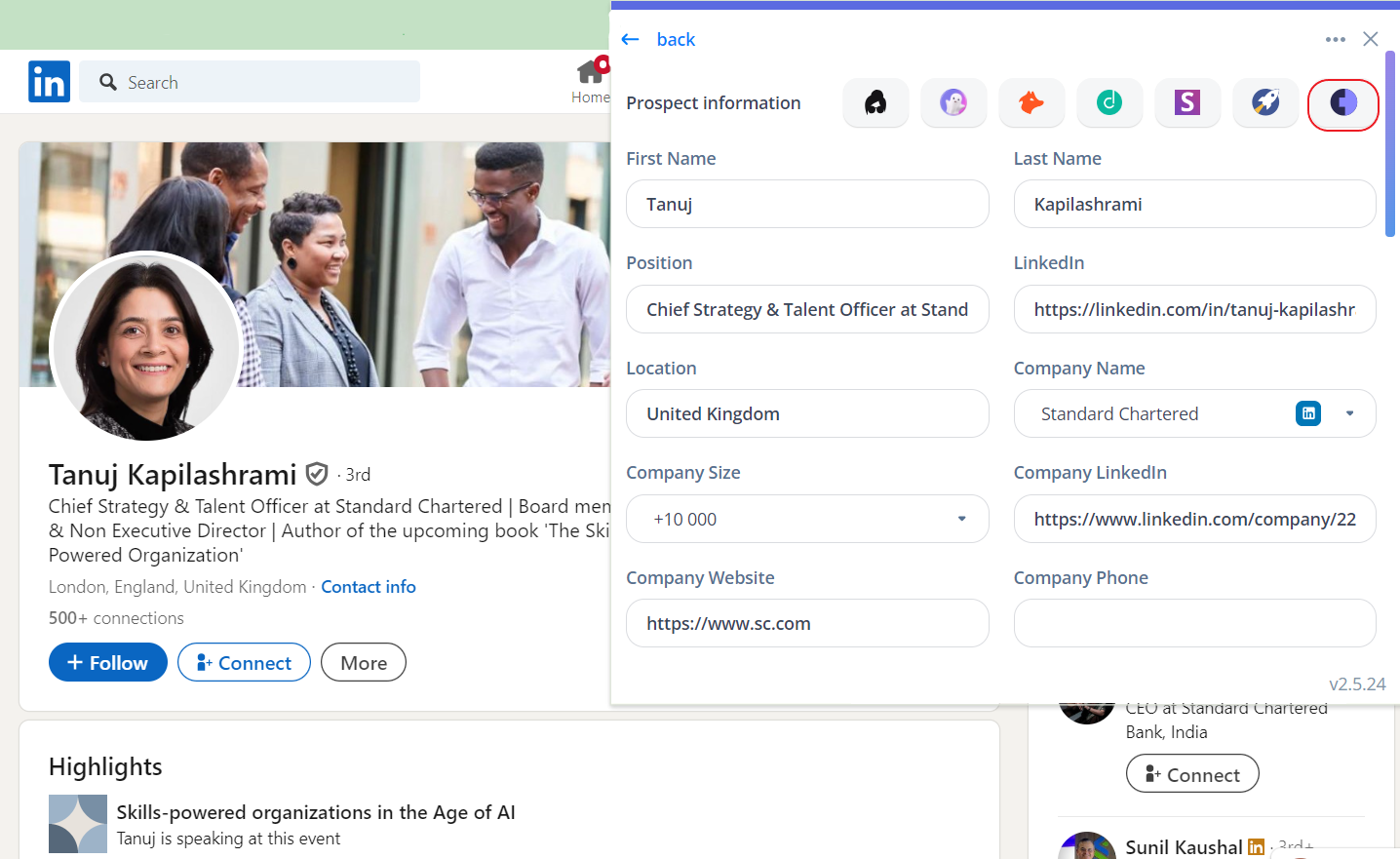
Task: Click the LinkedIn Search box
Action: click(x=250, y=82)
